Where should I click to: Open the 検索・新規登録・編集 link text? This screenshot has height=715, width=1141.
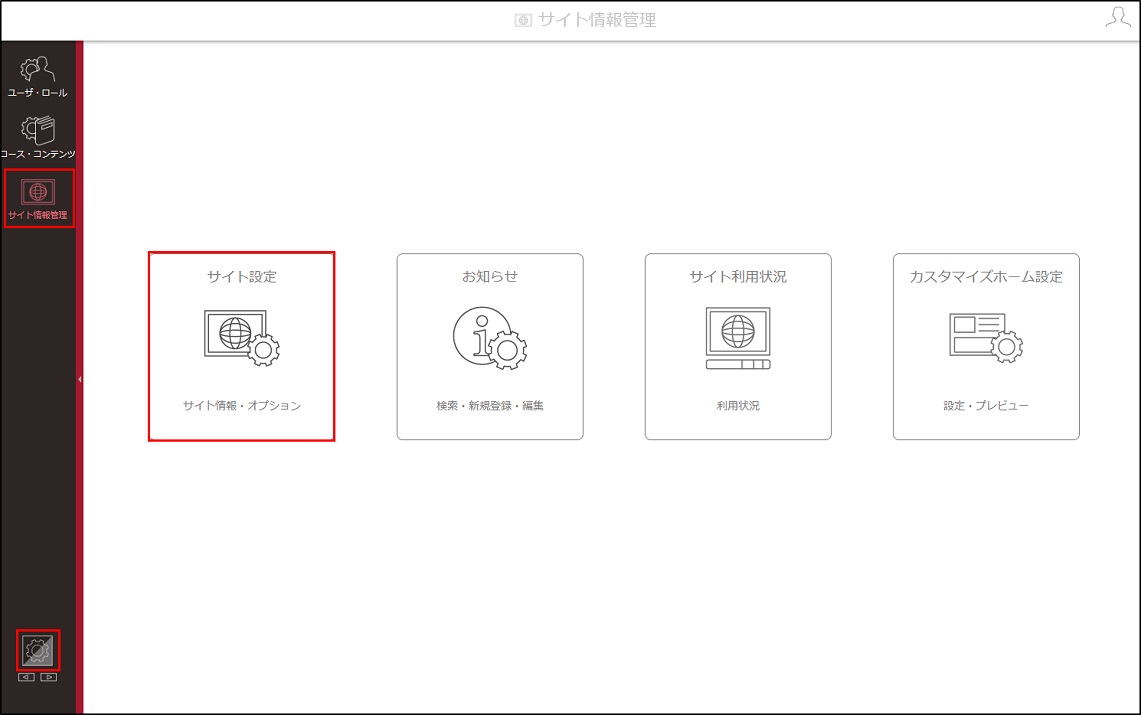[x=490, y=405]
